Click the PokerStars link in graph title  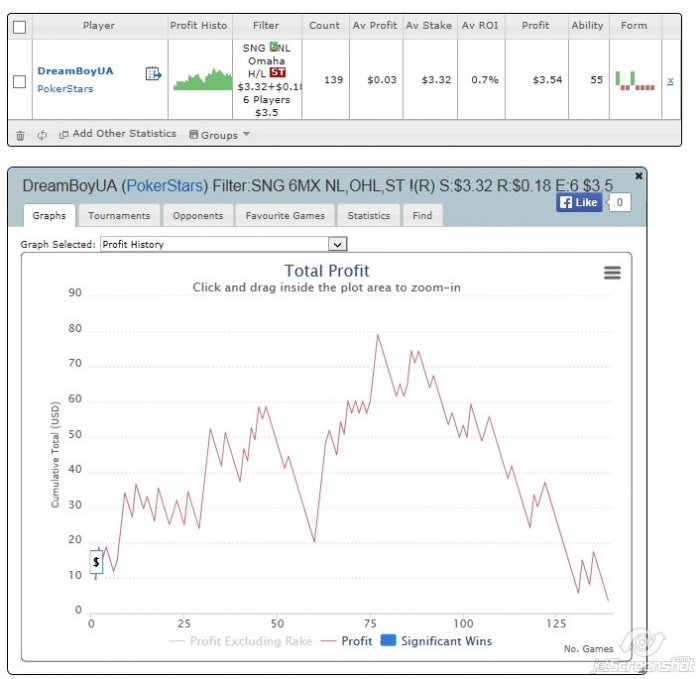pyautogui.click(x=165, y=185)
